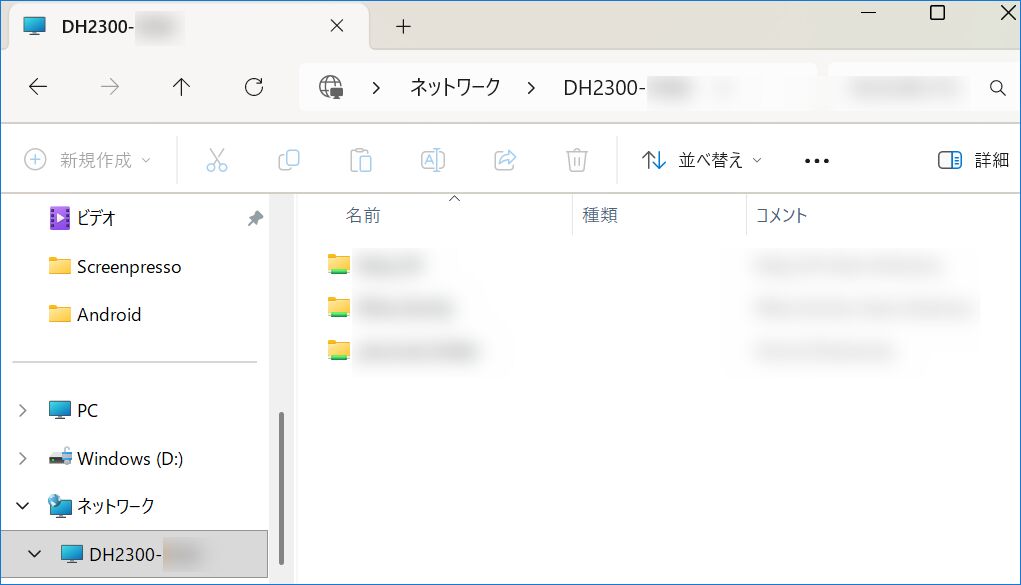Screen dimensions: 1021x585
Task: Select Screenpresso folder in sidebar
Action: pyautogui.click(x=128, y=267)
